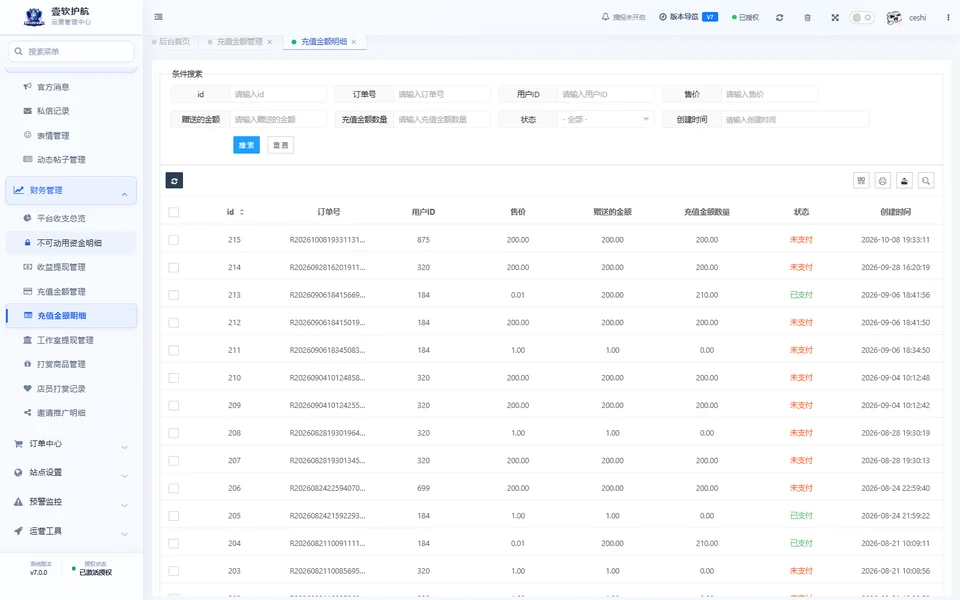960x600 pixels.
Task: Open 表情管理 in the sidebar
Action: [53, 135]
